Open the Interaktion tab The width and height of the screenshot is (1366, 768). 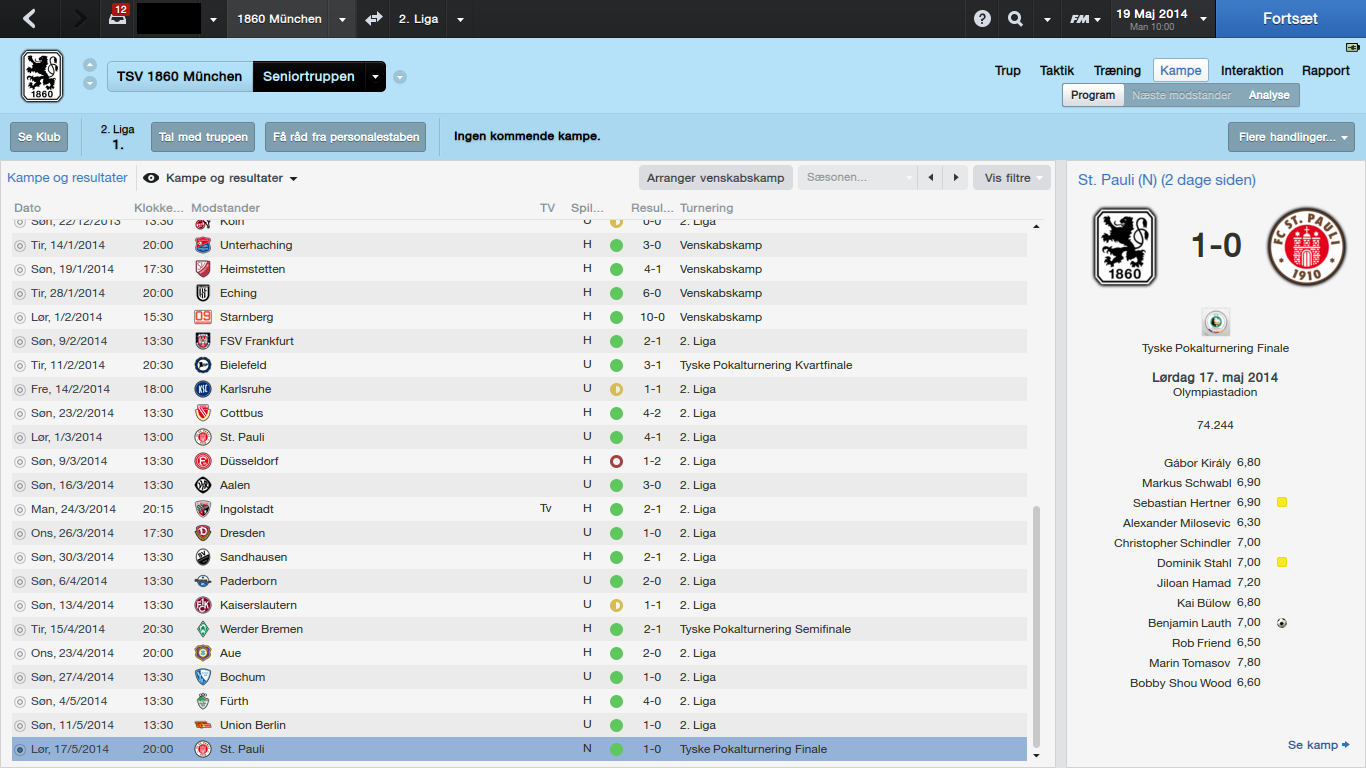tap(1252, 71)
